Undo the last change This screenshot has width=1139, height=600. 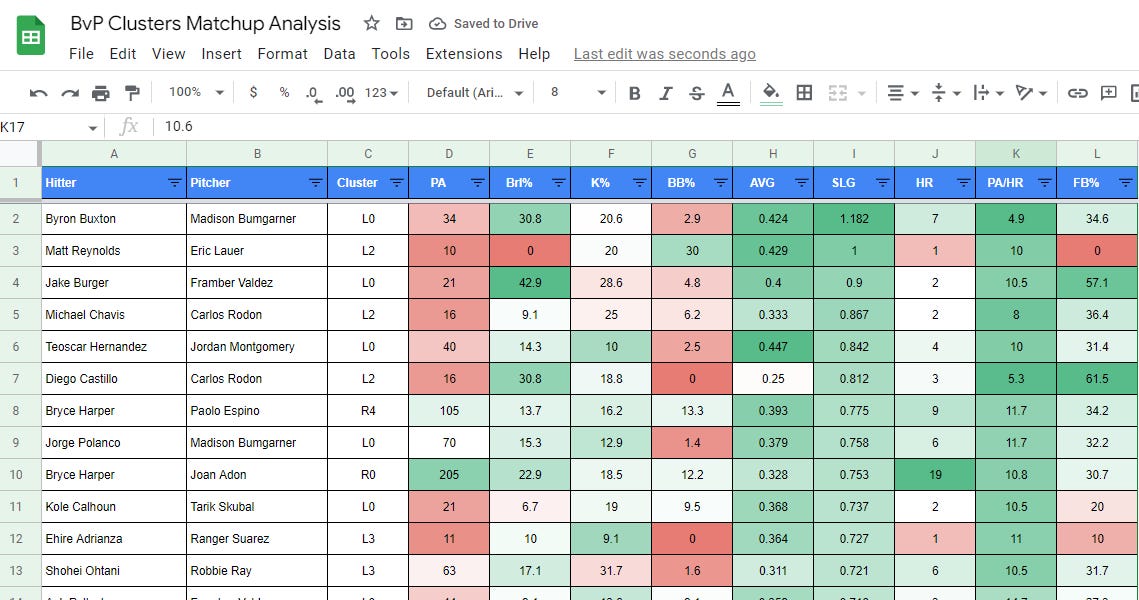[x=39, y=91]
